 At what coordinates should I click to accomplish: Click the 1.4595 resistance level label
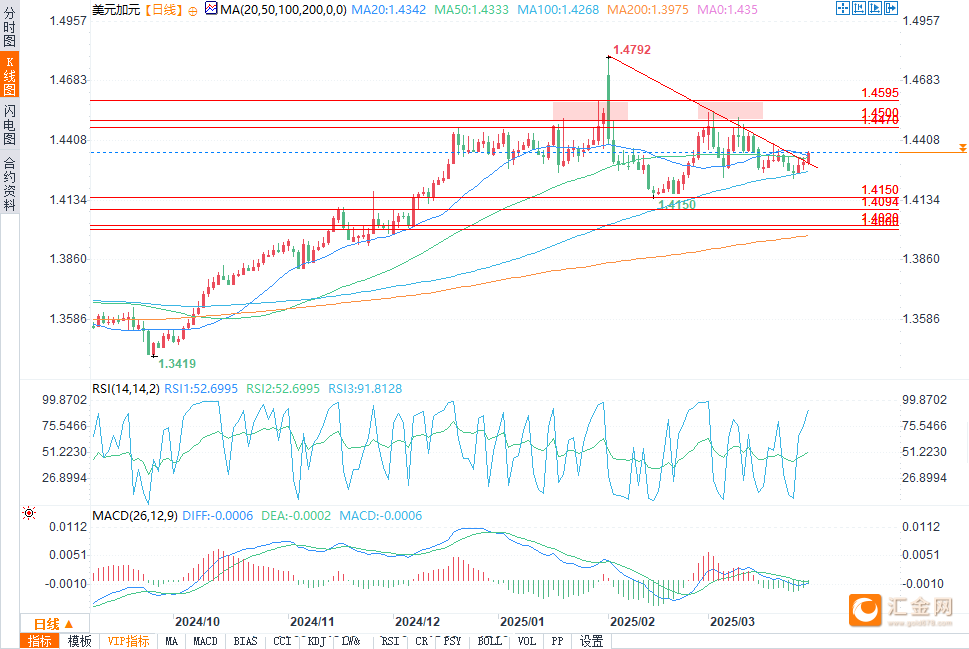pos(880,93)
